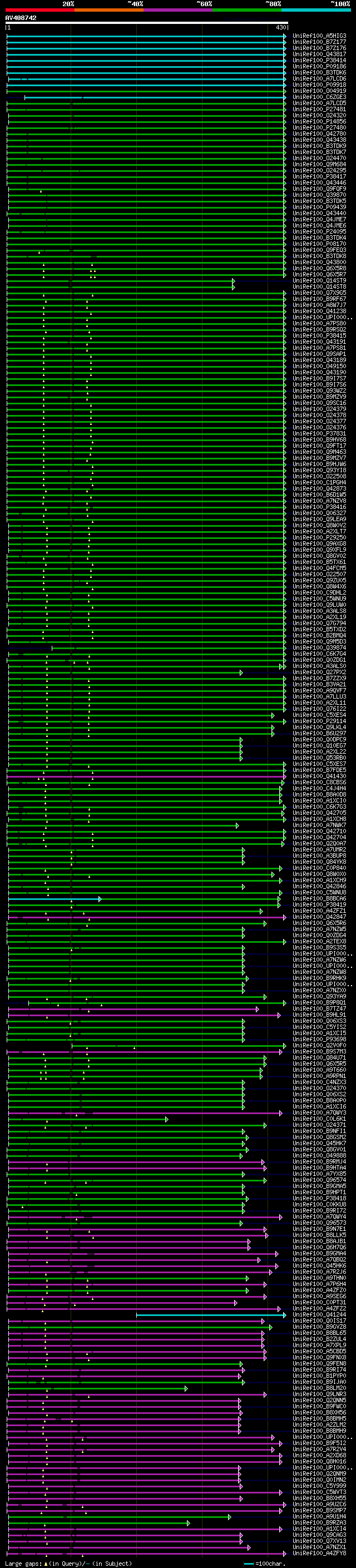Select hit label UniRef100_Q10EG7
The height and width of the screenshot is (1568, 356).
pyautogui.click(x=319, y=746)
